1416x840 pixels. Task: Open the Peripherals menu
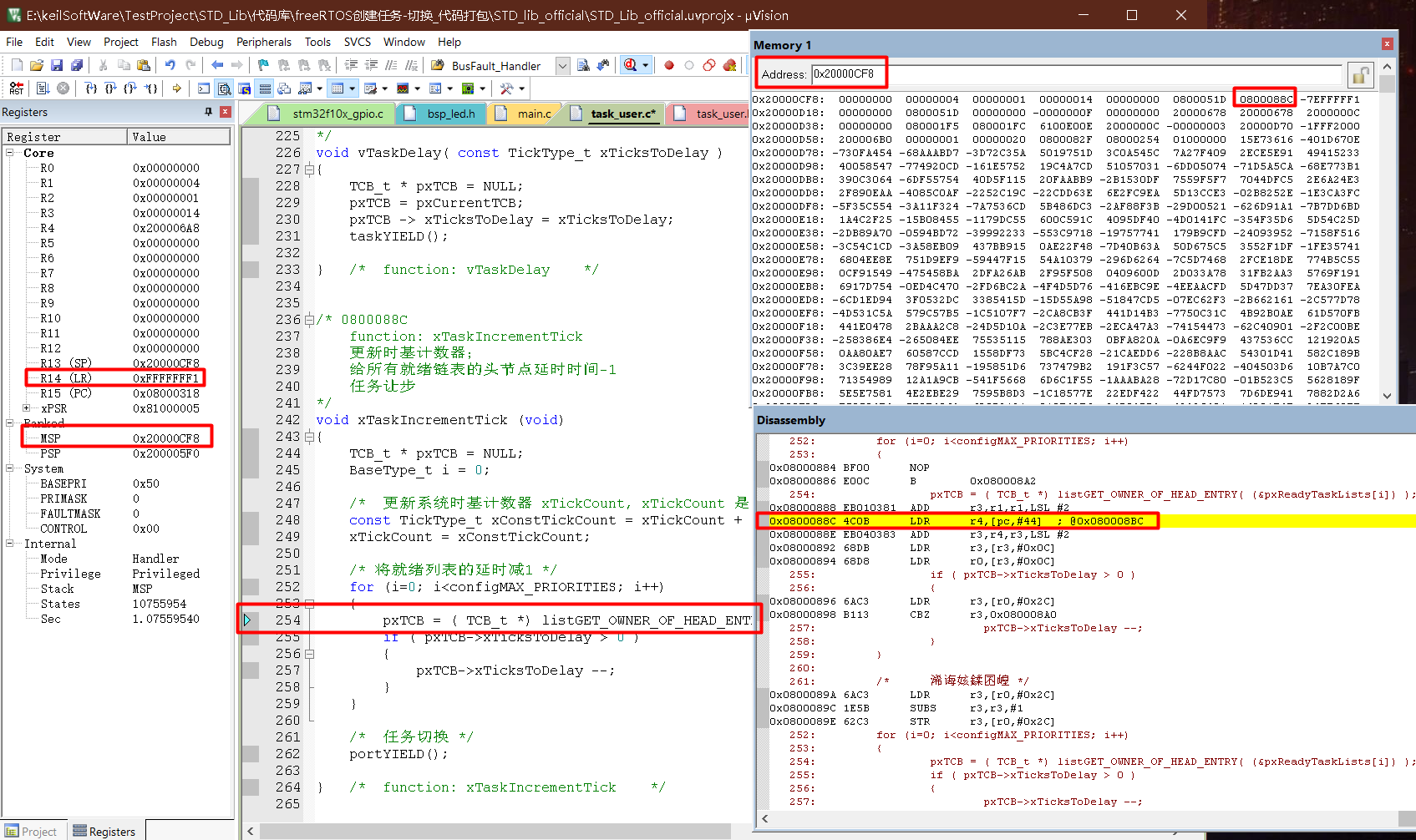[x=263, y=42]
